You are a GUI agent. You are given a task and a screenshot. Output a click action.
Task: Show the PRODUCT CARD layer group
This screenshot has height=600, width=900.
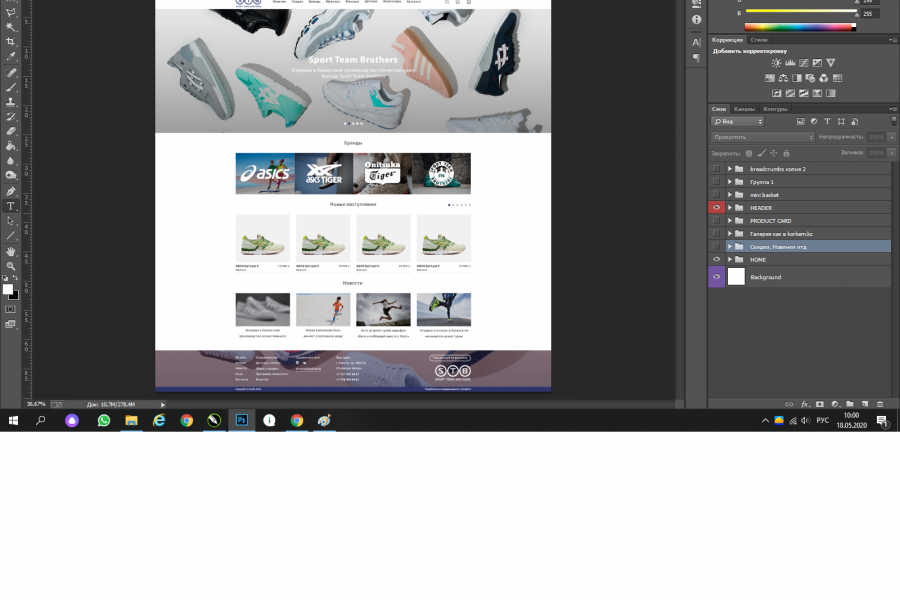pos(716,220)
